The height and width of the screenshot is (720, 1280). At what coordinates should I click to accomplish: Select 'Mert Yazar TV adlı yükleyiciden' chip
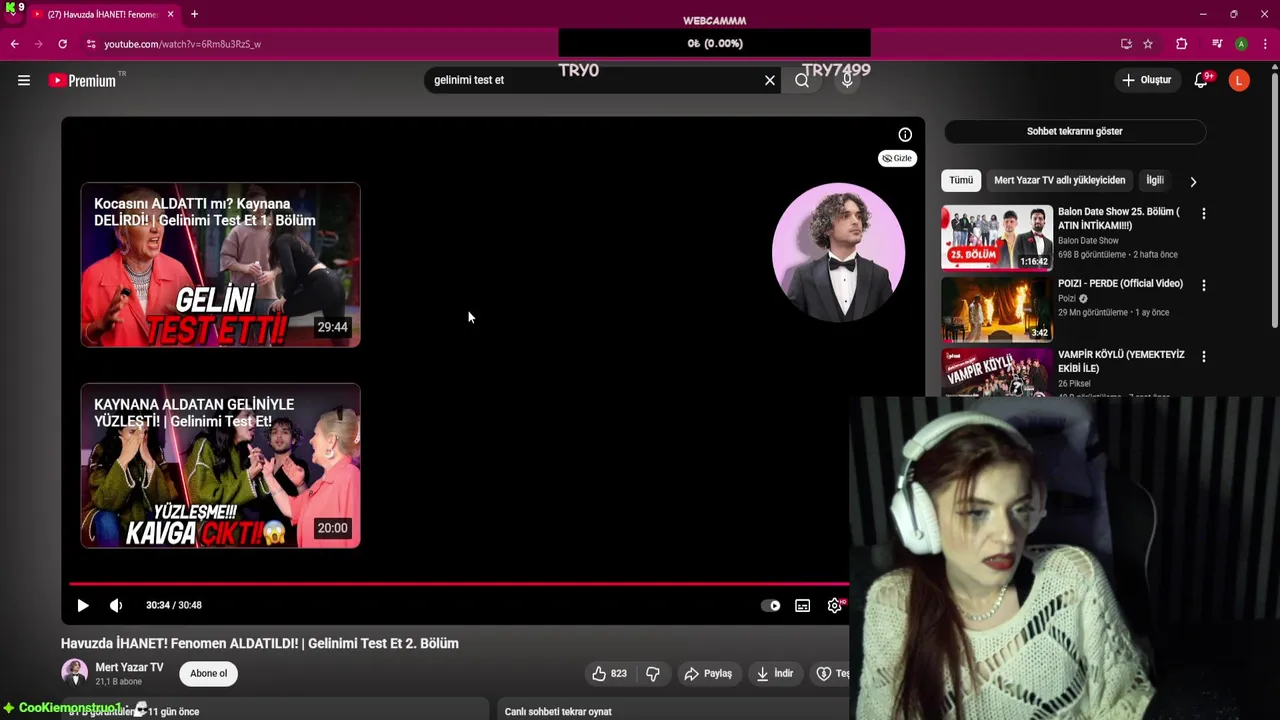click(x=1059, y=180)
